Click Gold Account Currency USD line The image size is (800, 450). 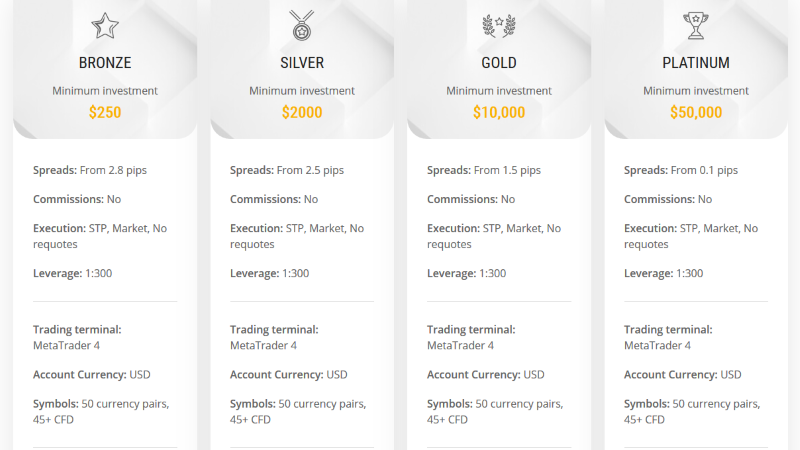[486, 374]
